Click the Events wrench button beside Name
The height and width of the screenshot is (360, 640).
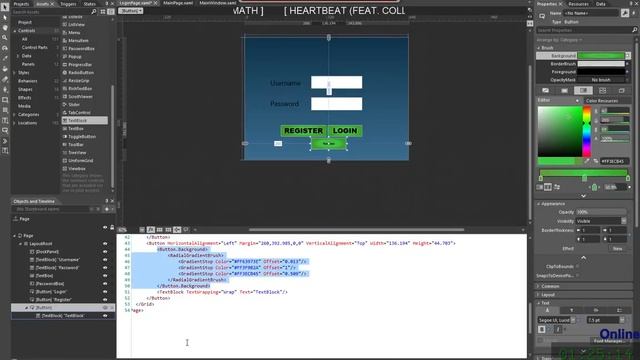624,13
